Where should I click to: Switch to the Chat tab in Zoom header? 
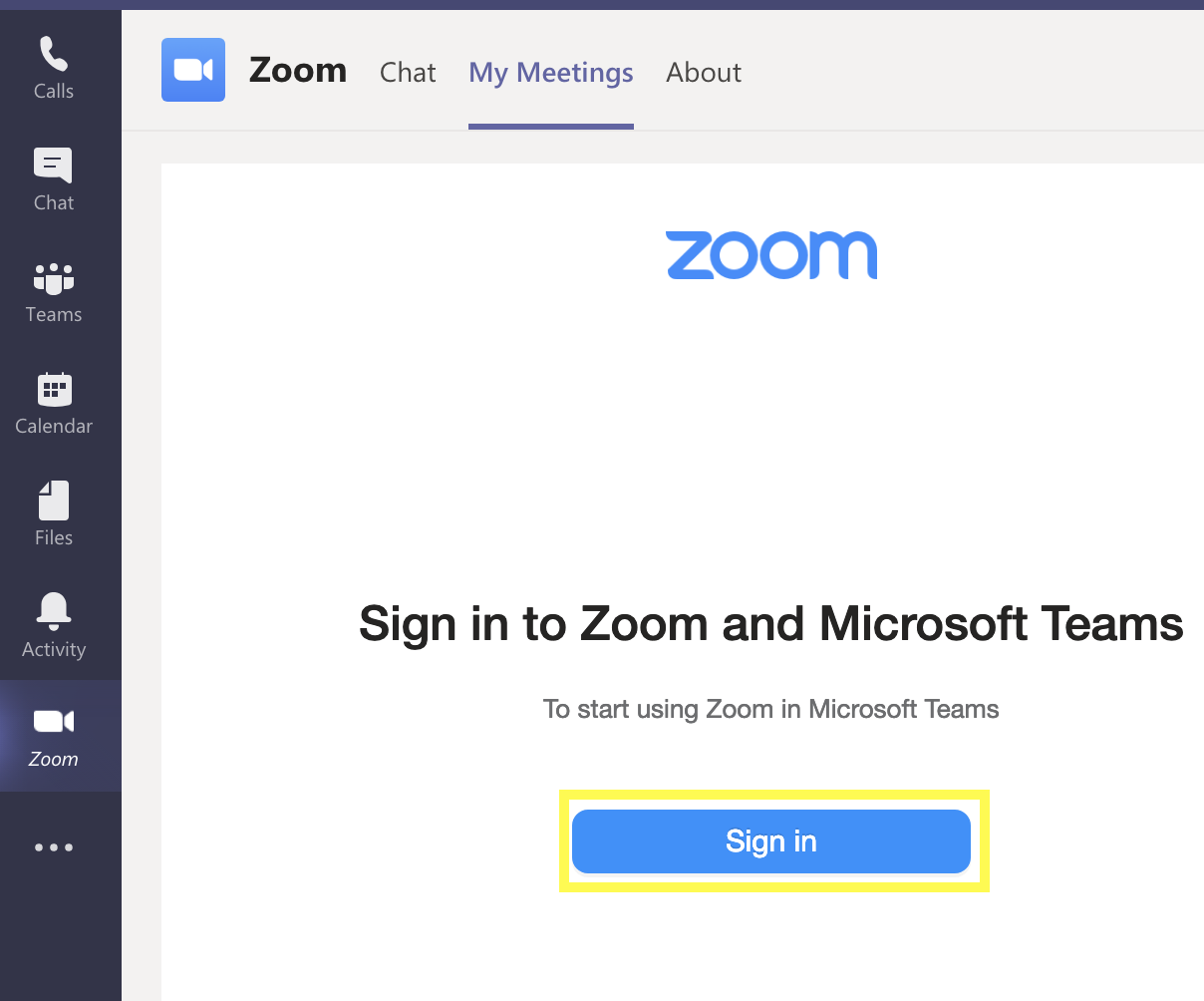408,72
